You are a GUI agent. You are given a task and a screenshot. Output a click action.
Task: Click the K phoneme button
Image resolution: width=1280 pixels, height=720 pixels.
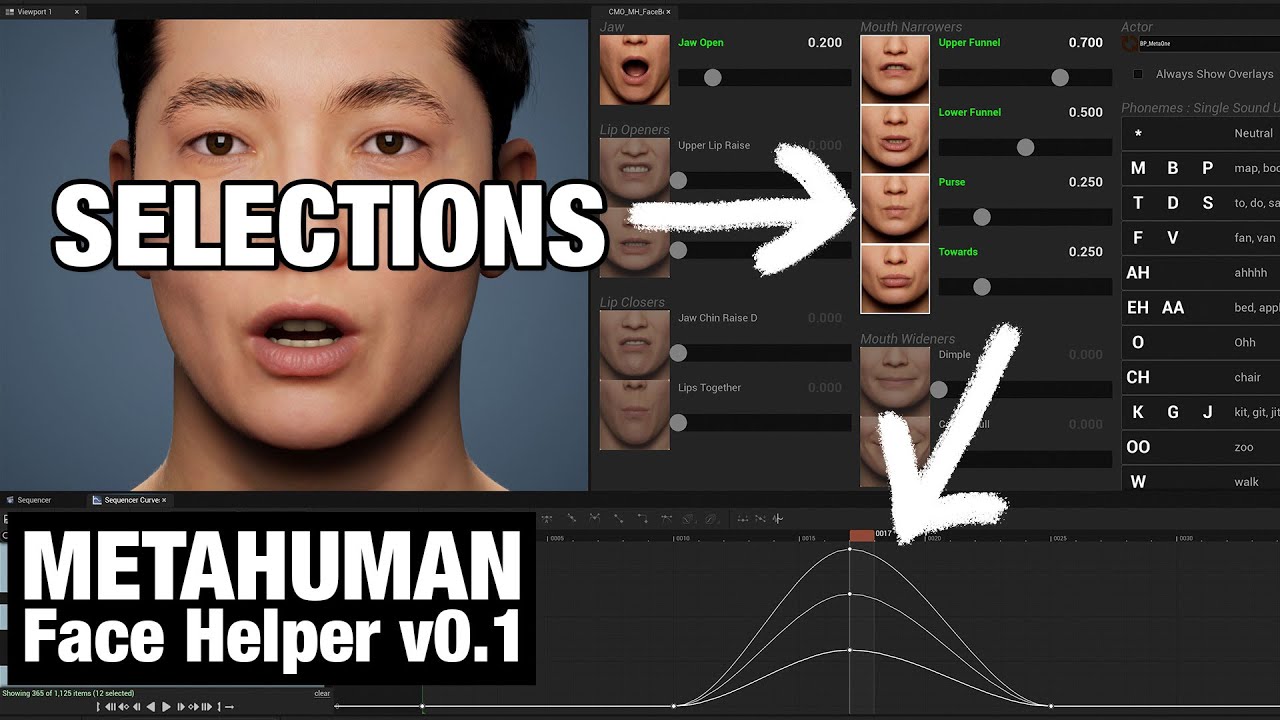pyautogui.click(x=1138, y=412)
